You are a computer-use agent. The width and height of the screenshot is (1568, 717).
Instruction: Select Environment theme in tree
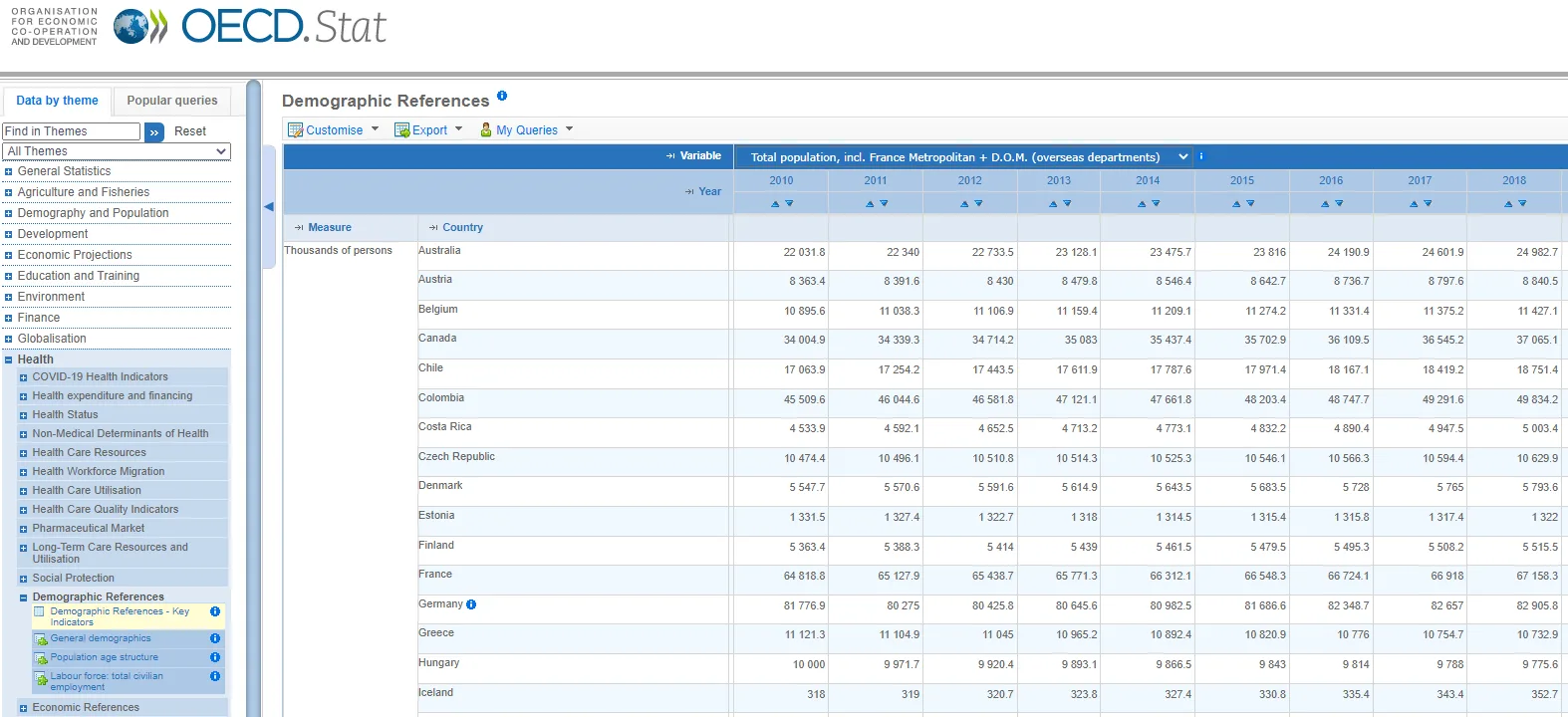(51, 297)
